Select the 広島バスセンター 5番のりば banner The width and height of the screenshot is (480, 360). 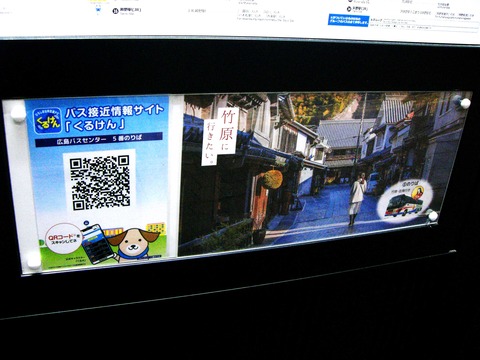coord(99,139)
